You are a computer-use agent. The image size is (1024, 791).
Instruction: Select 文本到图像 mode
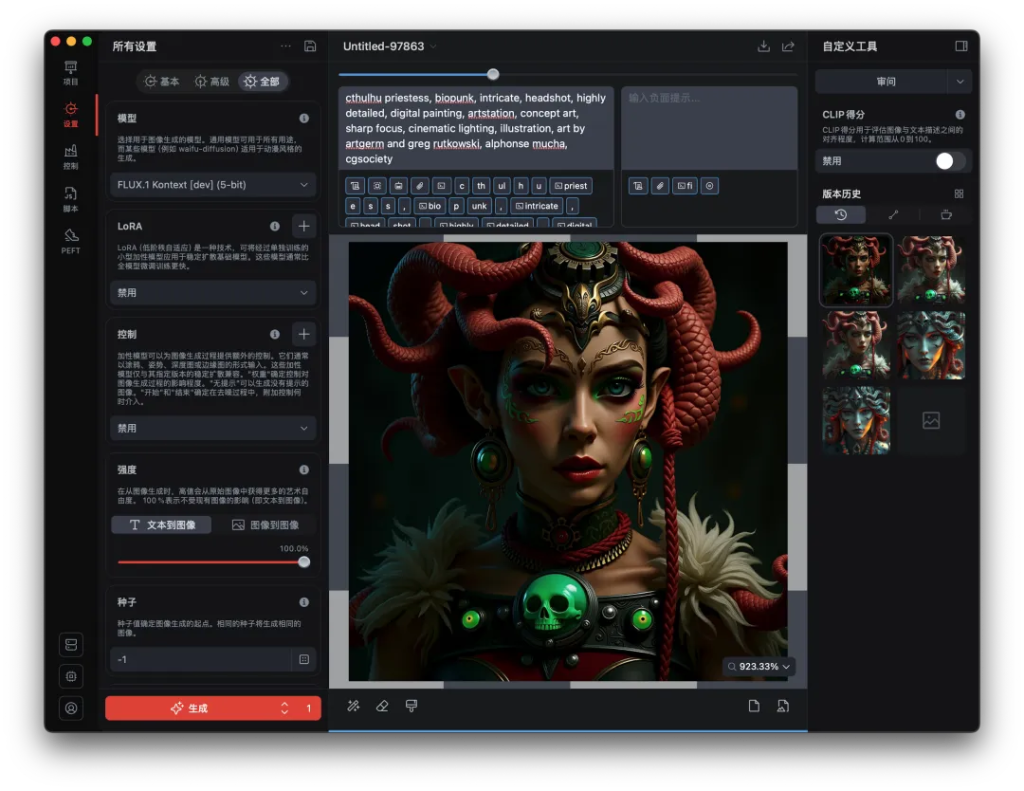click(161, 525)
